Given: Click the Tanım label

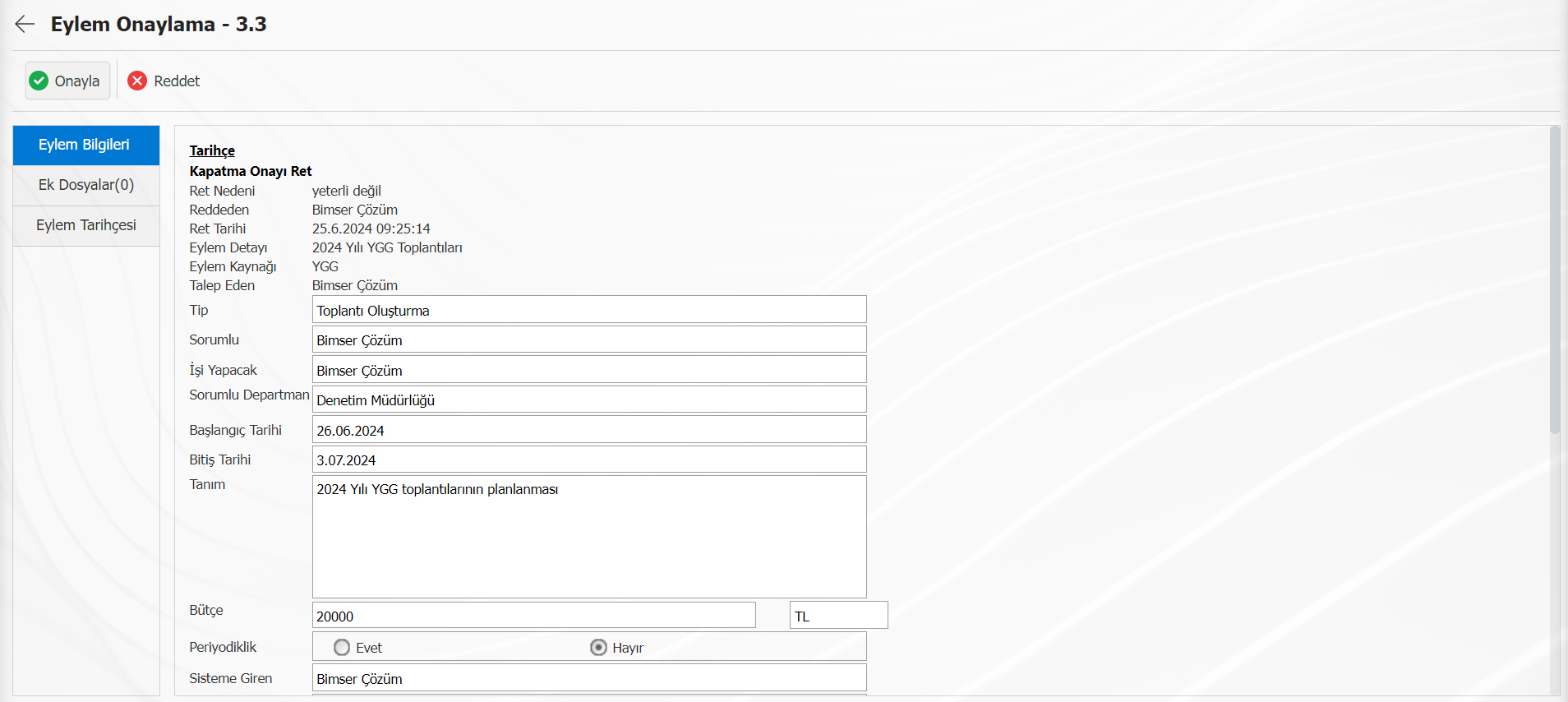Looking at the screenshot, I should [207, 484].
